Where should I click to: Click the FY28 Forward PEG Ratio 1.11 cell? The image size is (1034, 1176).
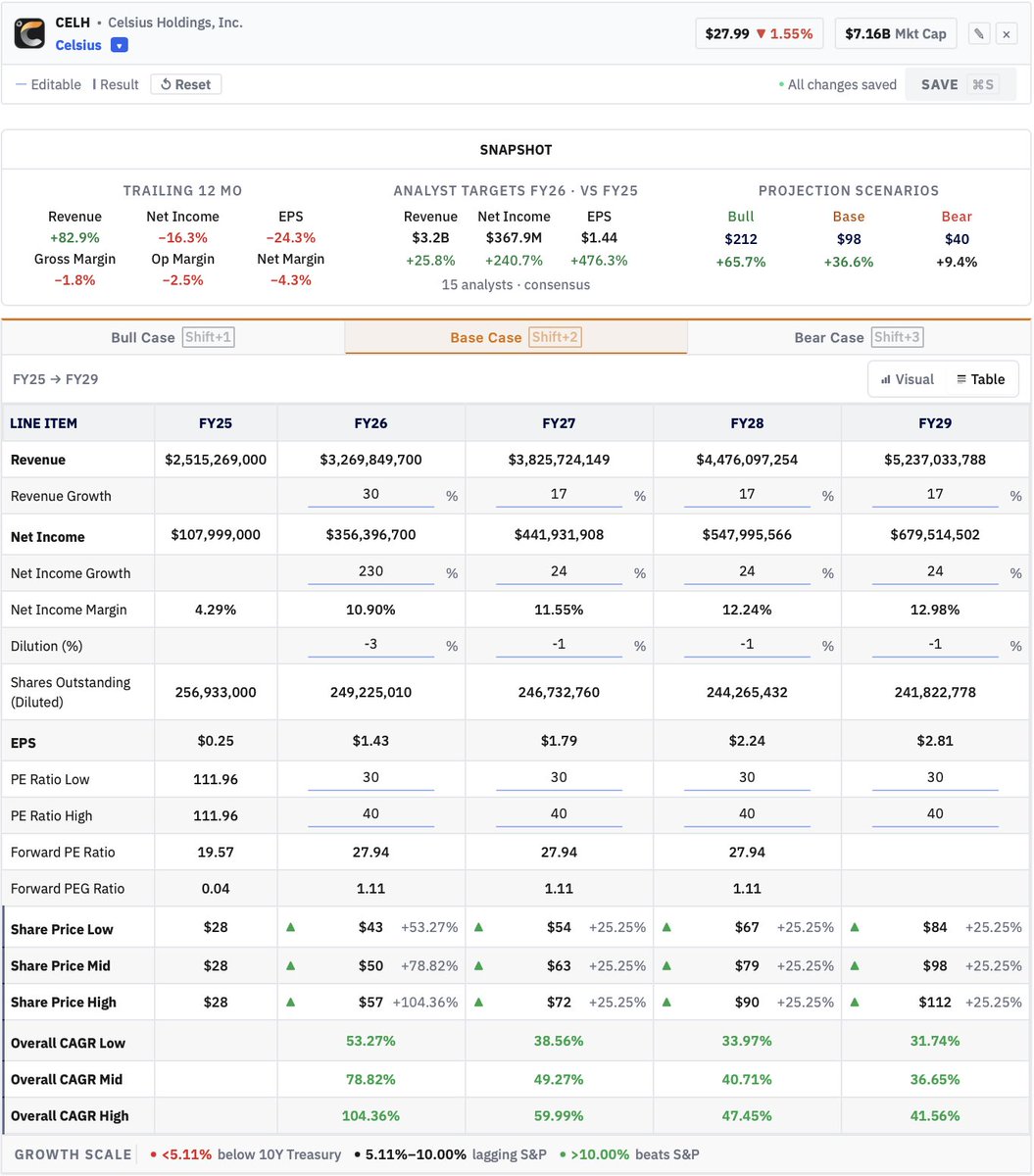pyautogui.click(x=747, y=888)
